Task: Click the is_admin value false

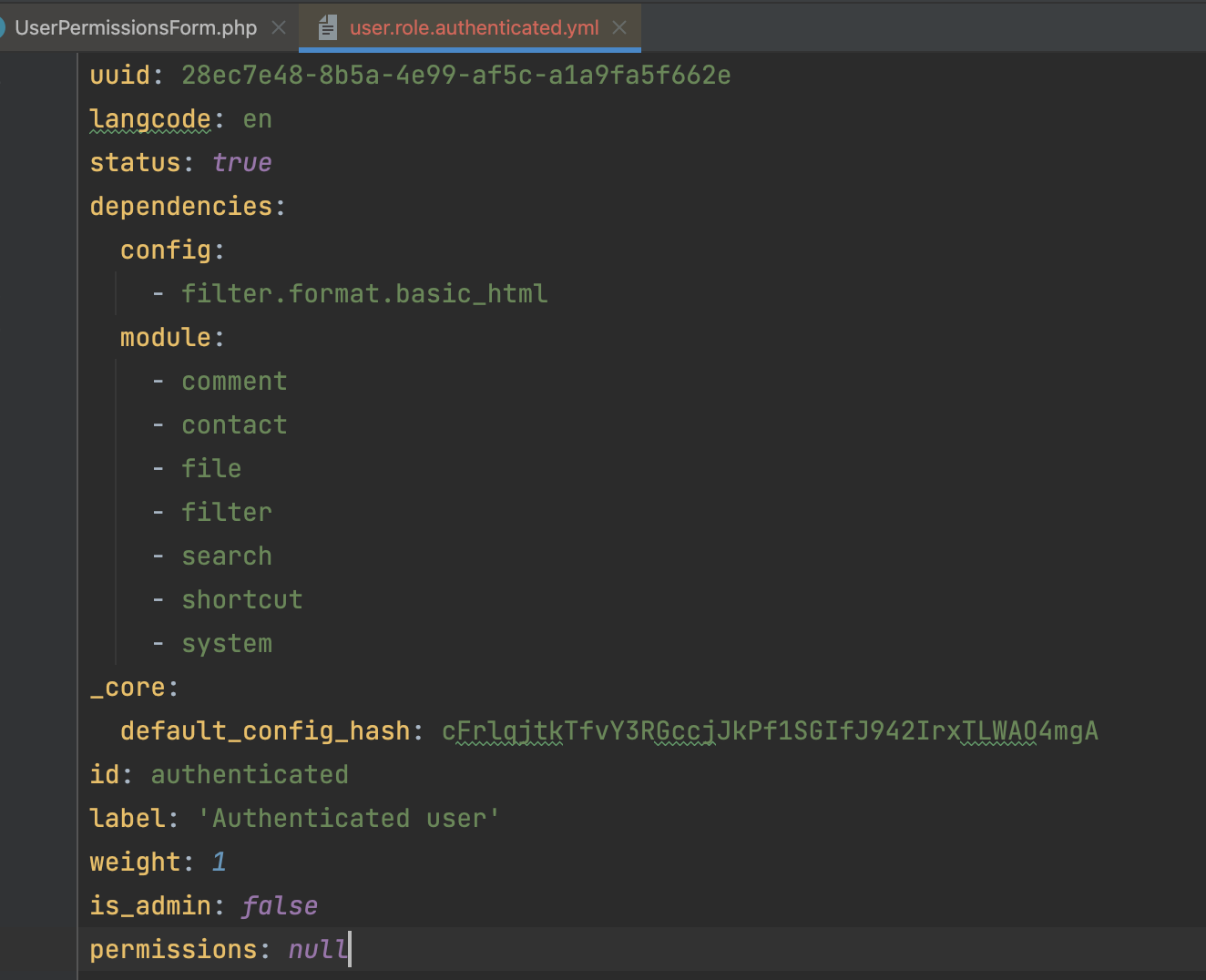Action: pos(280,905)
